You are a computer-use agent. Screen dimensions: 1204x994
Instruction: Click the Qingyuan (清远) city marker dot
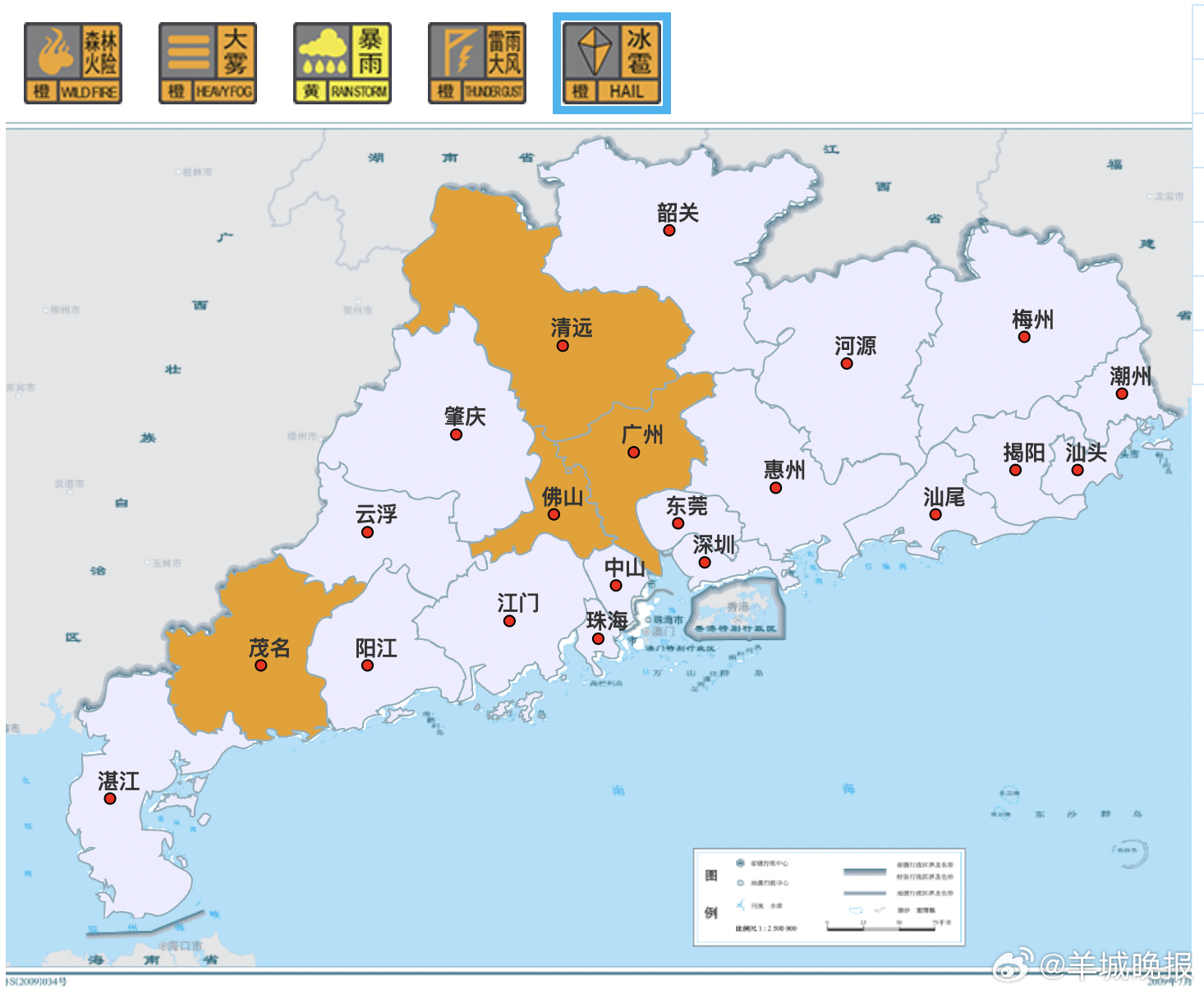tap(563, 345)
